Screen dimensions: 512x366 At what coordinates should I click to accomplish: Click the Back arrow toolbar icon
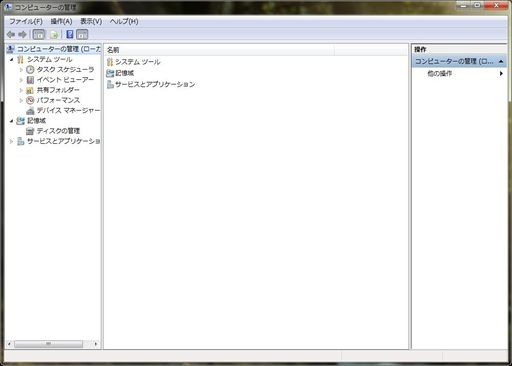click(x=11, y=34)
